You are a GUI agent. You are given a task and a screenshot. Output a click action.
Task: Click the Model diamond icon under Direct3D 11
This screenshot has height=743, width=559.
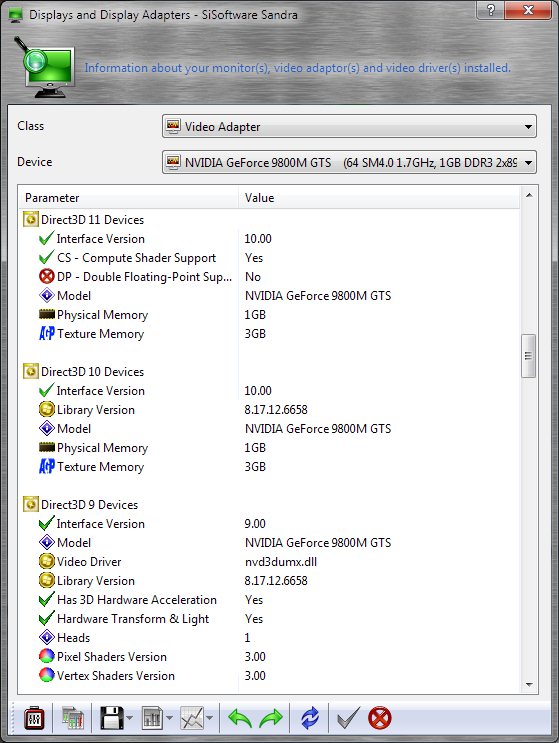coord(46,295)
